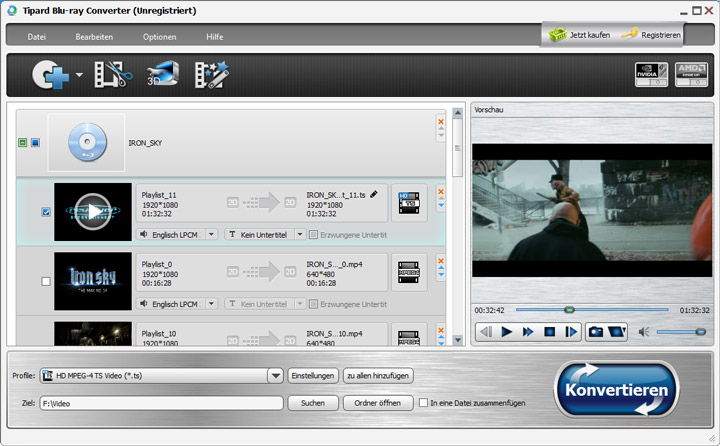720x446 pixels.
Task: Move Playlist_0 down with blue arrow
Action: pyautogui.click(x=441, y=275)
